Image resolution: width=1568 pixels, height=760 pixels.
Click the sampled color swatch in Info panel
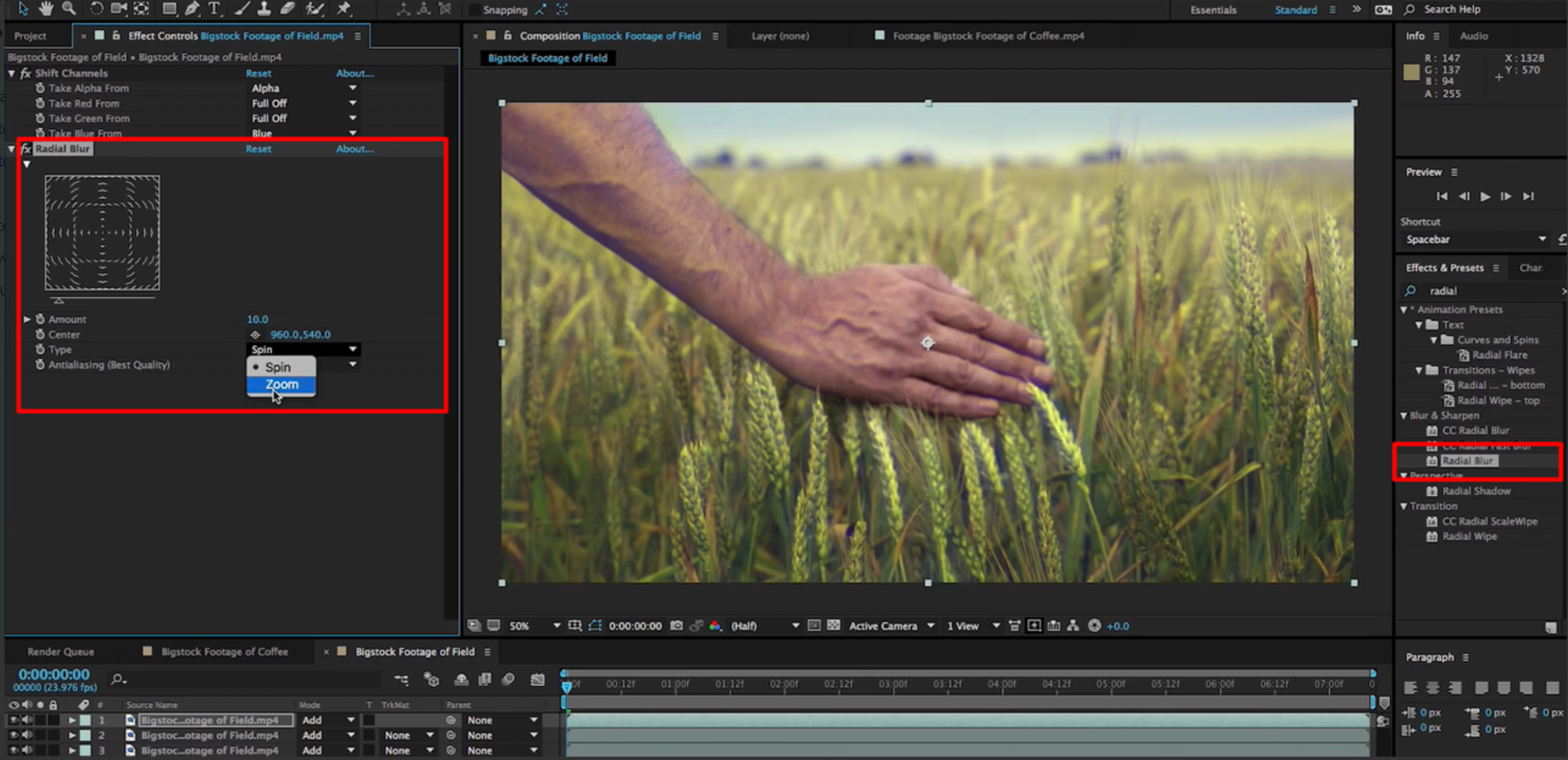(x=1411, y=72)
